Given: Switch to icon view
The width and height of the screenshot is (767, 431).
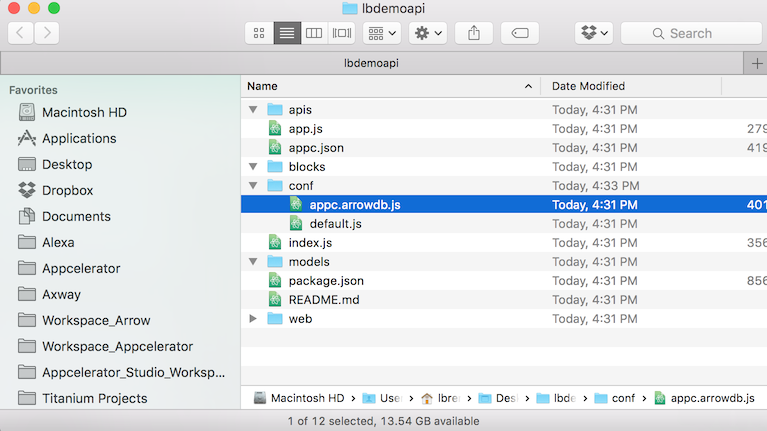Looking at the screenshot, I should tap(259, 33).
